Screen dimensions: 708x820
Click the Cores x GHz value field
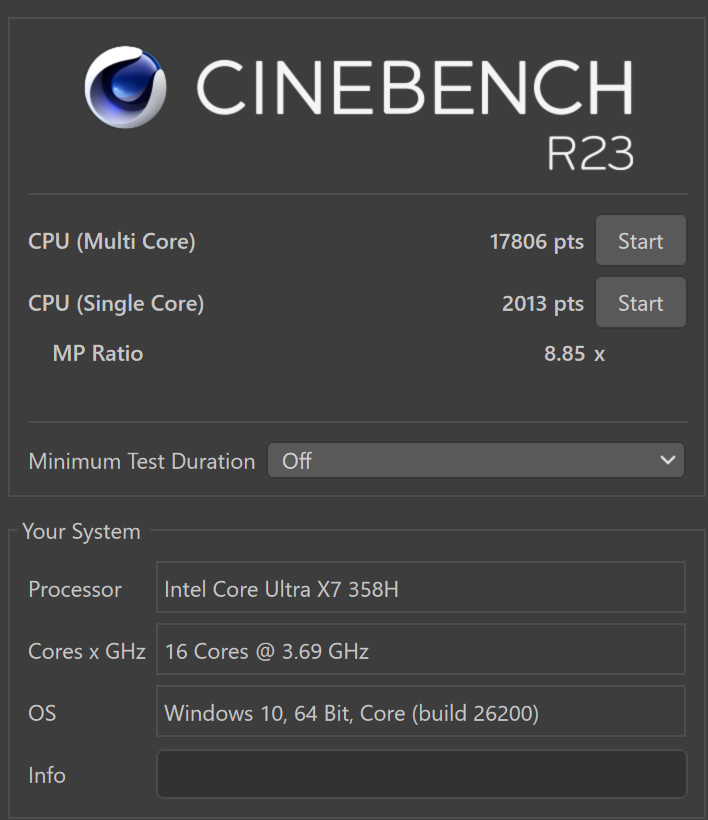(x=421, y=651)
